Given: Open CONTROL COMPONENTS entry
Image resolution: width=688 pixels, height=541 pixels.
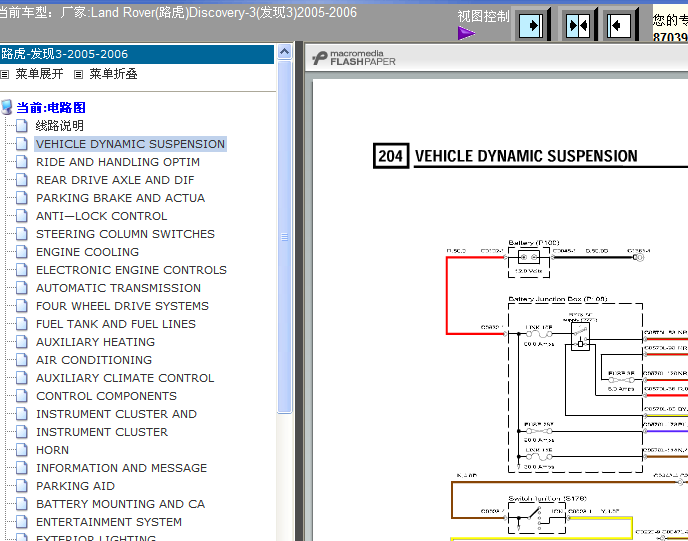Looking at the screenshot, I should pyautogui.click(x=107, y=396).
